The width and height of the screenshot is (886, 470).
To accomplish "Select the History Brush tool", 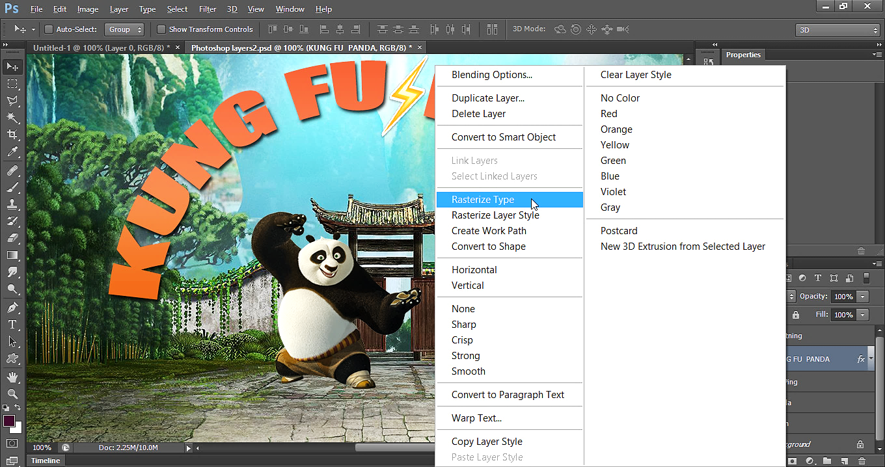I will [12, 221].
